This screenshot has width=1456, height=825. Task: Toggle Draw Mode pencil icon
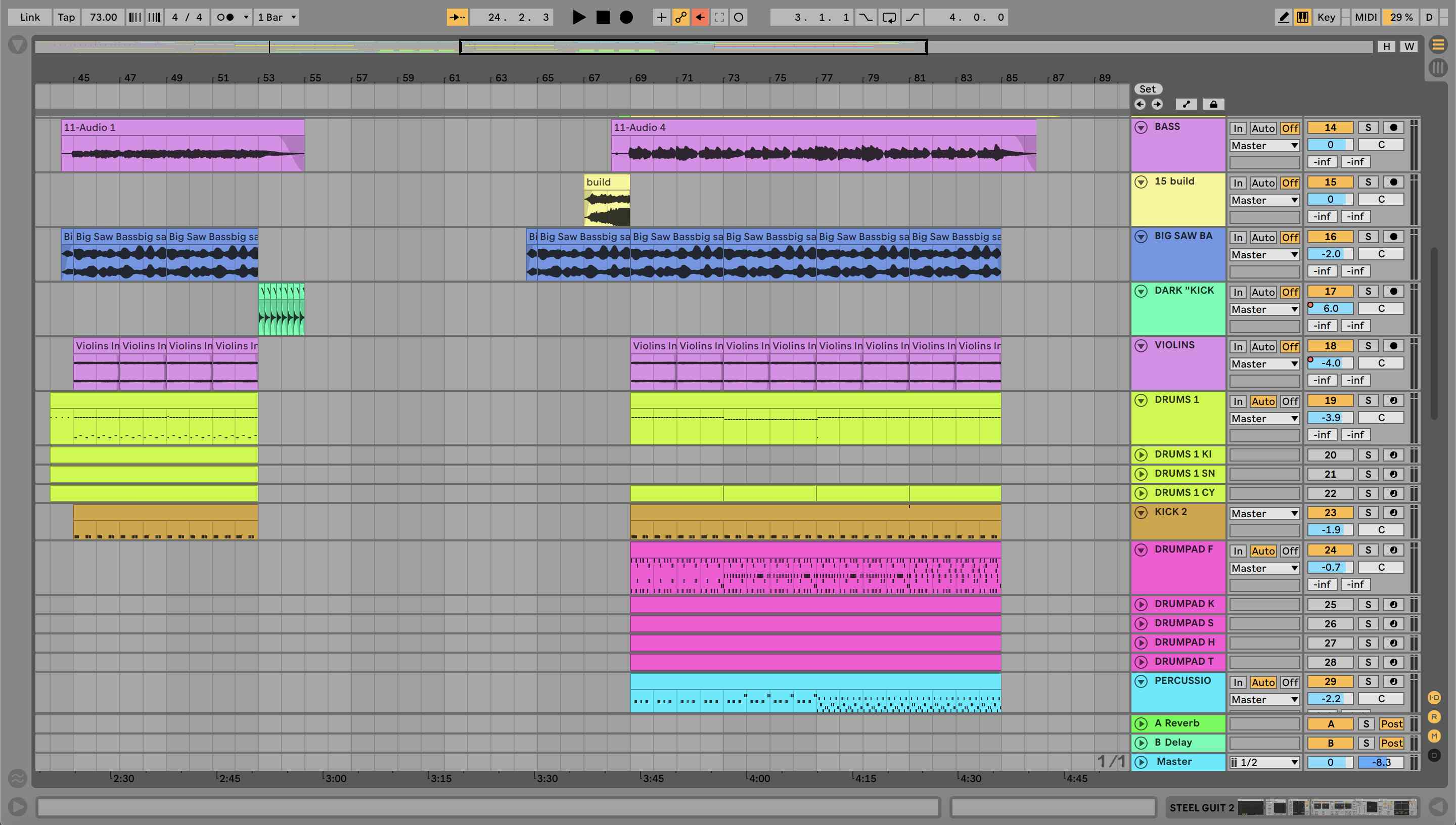pyautogui.click(x=1283, y=17)
